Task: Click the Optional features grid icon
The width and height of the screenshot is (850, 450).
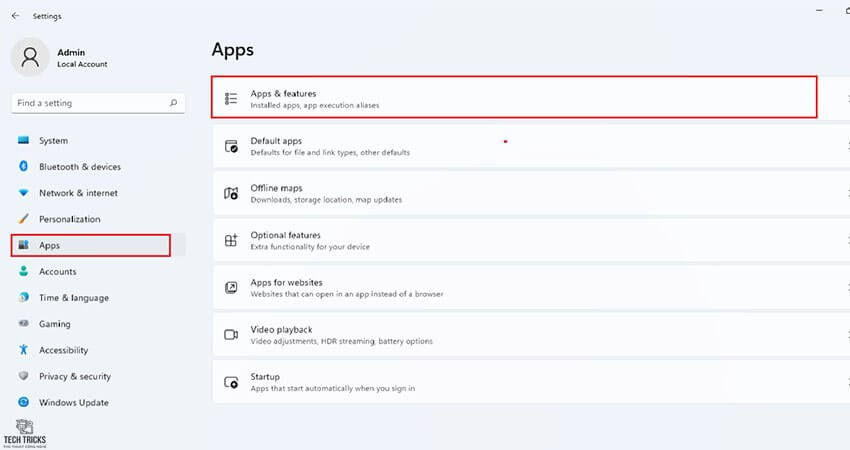Action: pos(231,240)
